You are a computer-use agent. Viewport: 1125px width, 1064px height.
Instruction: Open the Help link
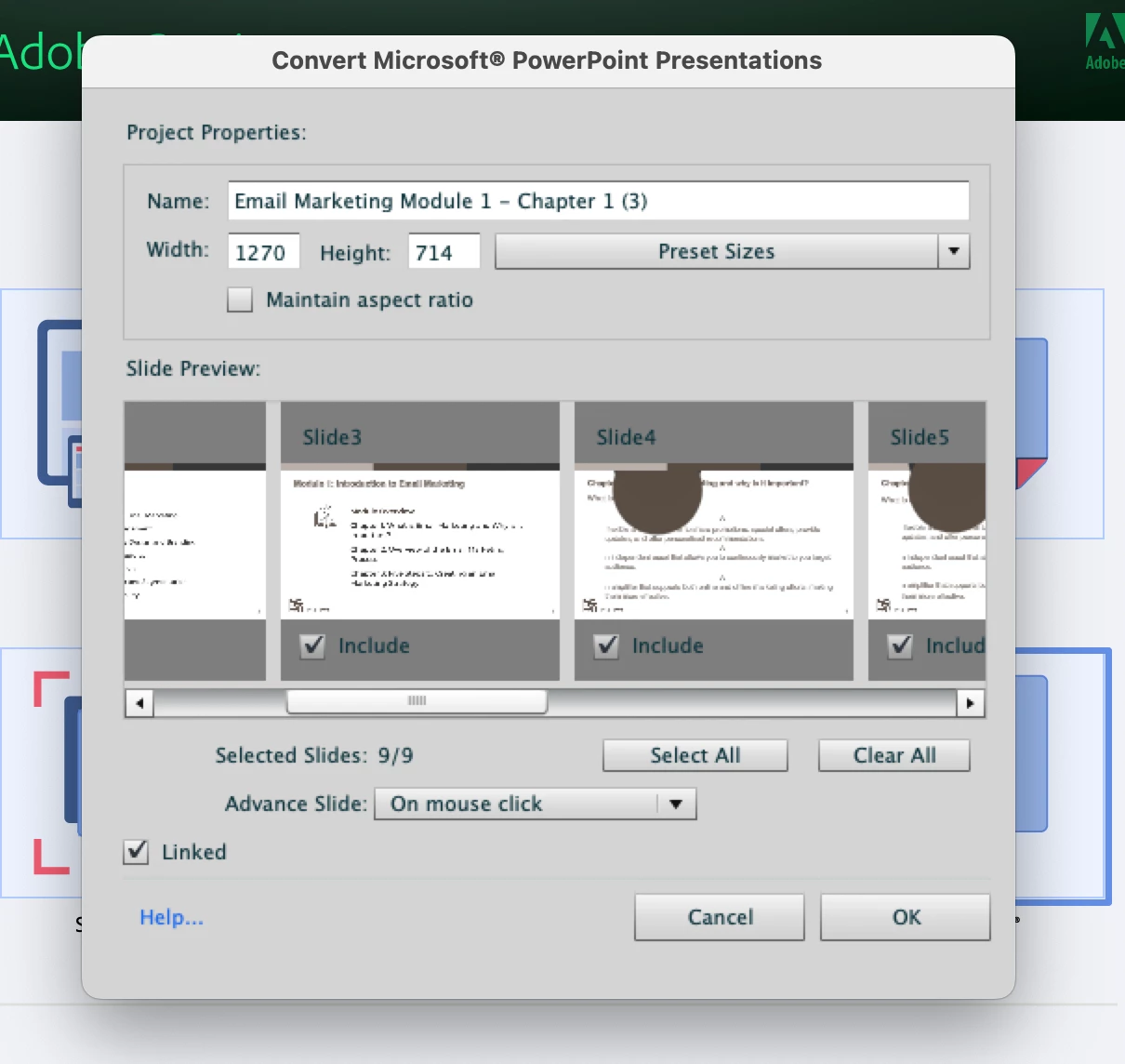(171, 917)
